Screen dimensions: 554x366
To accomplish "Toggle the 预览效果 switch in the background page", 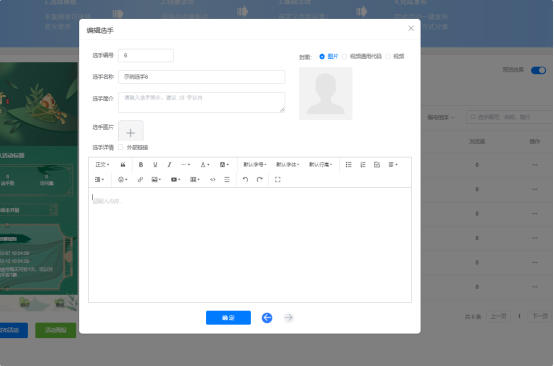I will (538, 70).
